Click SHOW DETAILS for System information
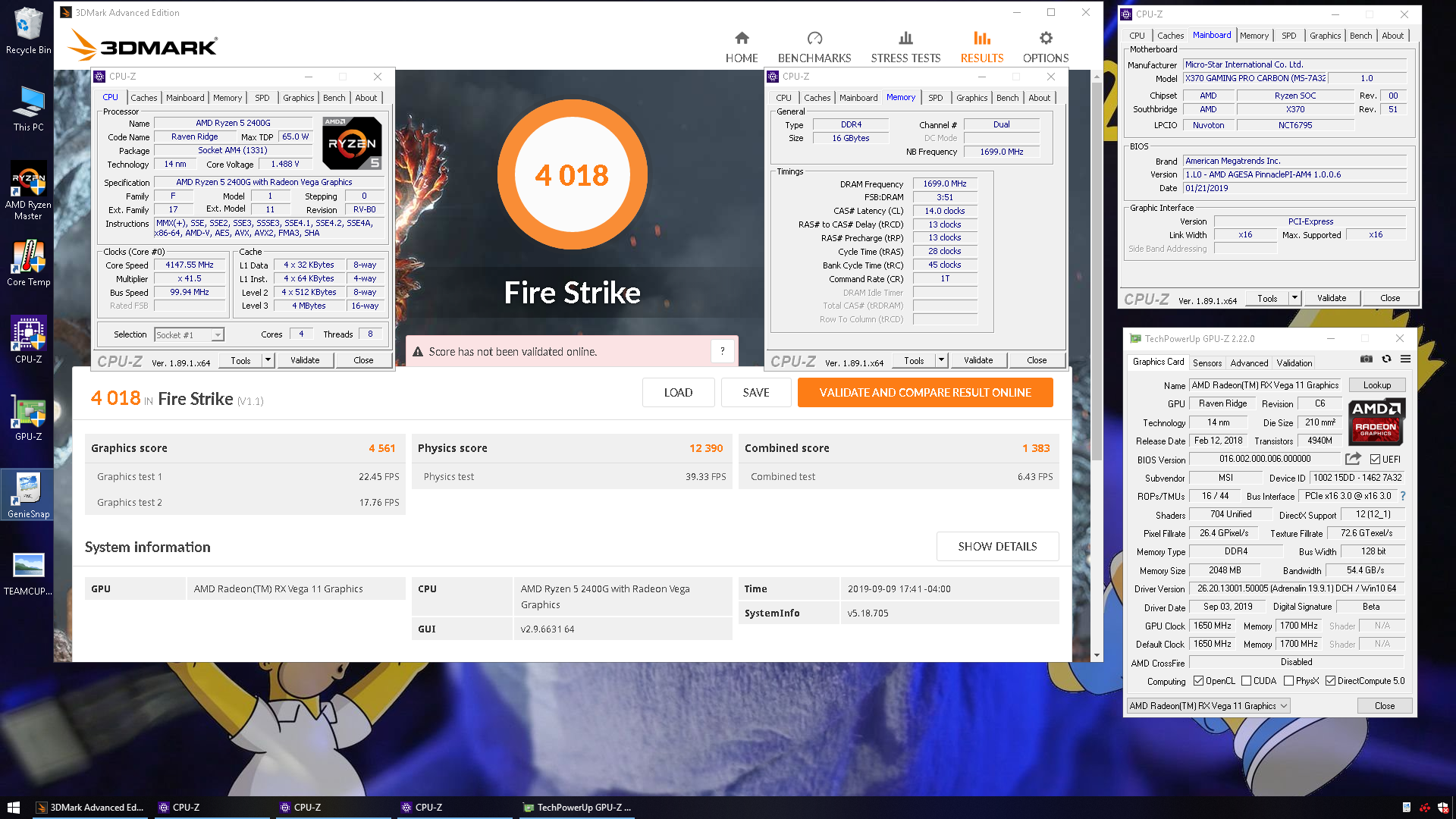Viewport: 1456px width, 819px height. 997,547
